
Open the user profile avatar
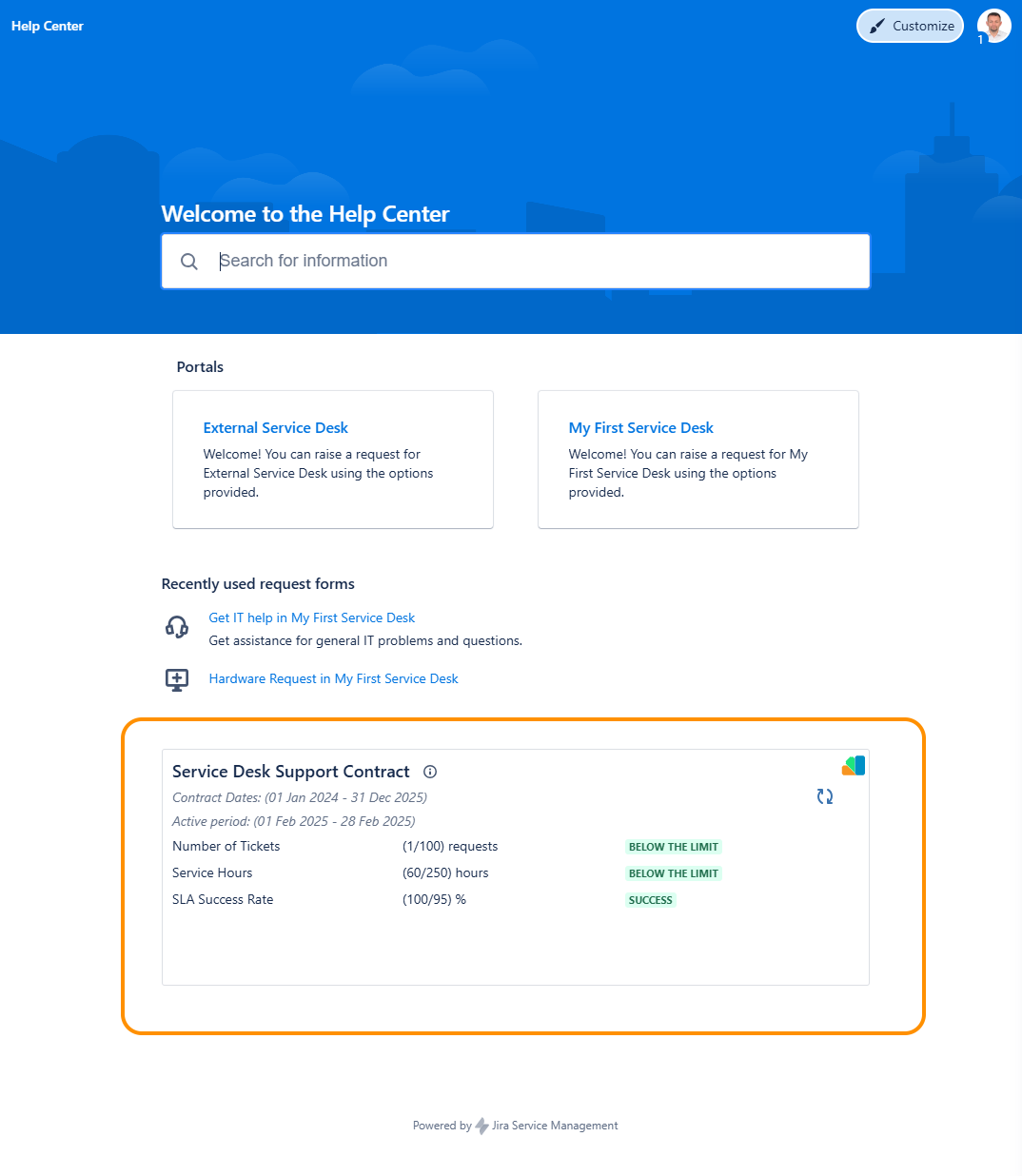coord(993,26)
